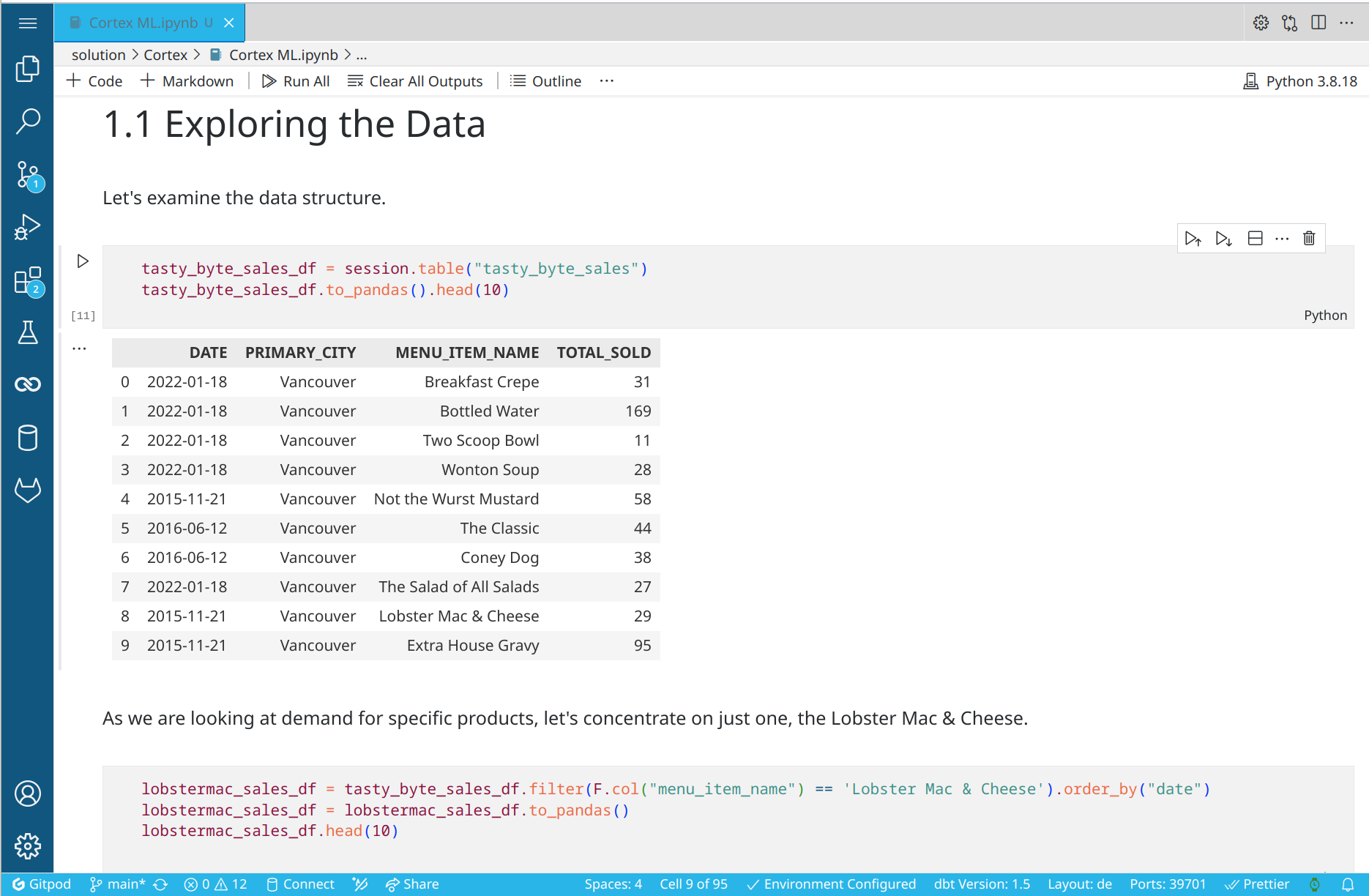Image resolution: width=1369 pixels, height=896 pixels.
Task: Open the Testing flask icon panel
Action: (27, 333)
